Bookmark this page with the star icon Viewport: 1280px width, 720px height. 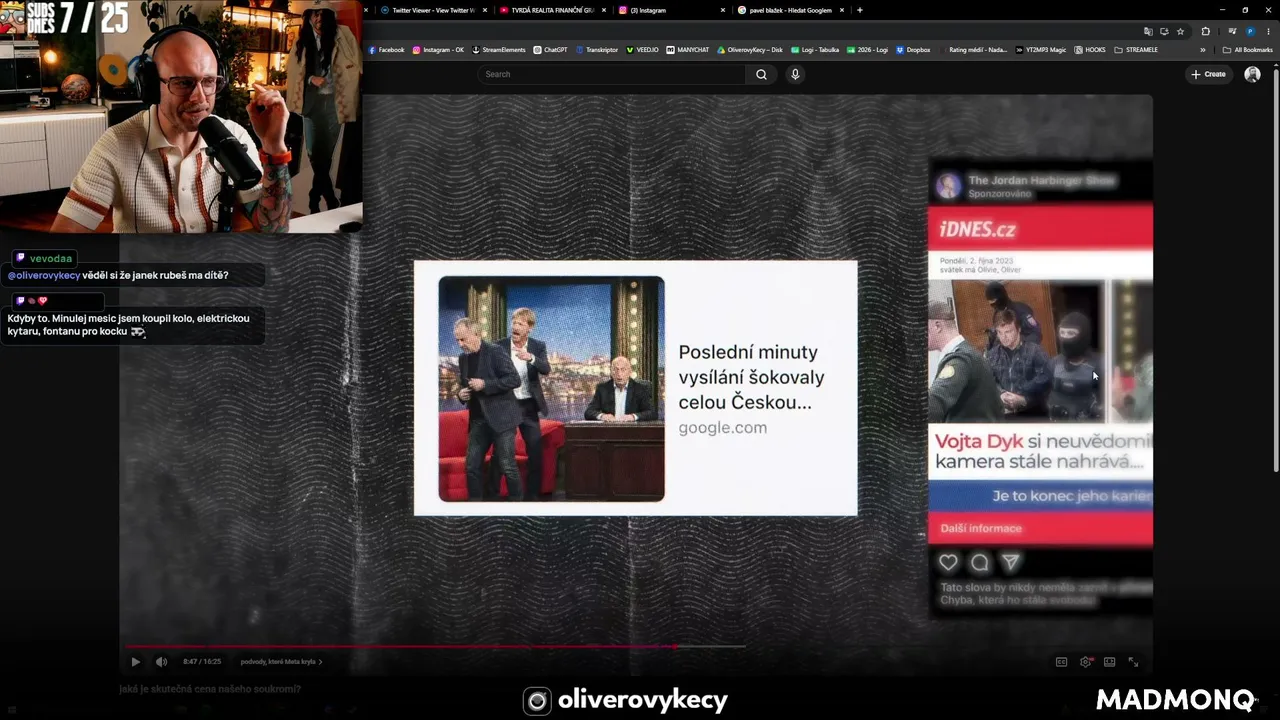click(x=1180, y=31)
